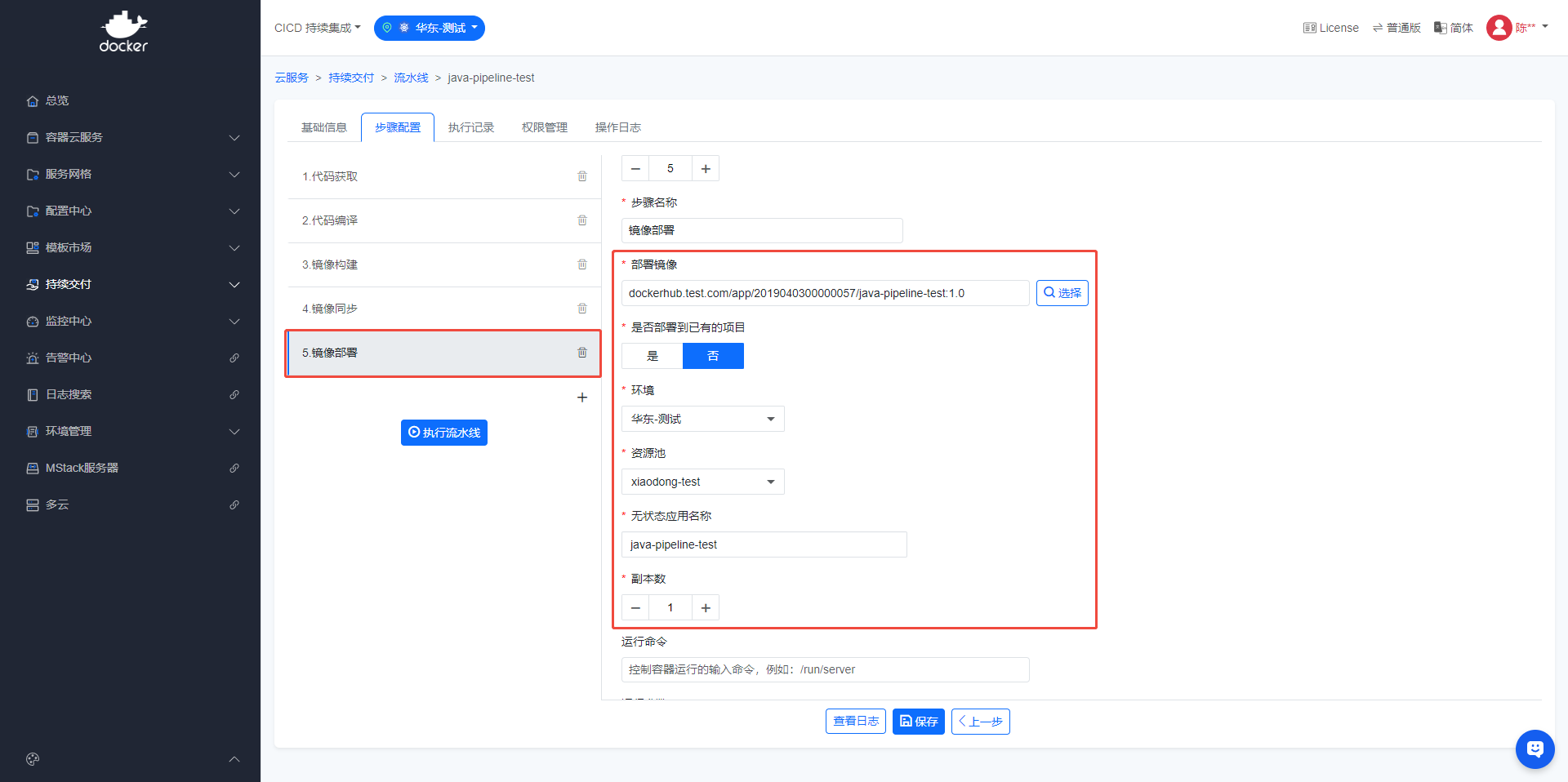Add a new pipeline step with plus icon
This screenshot has width=1568, height=782.
coord(582,398)
